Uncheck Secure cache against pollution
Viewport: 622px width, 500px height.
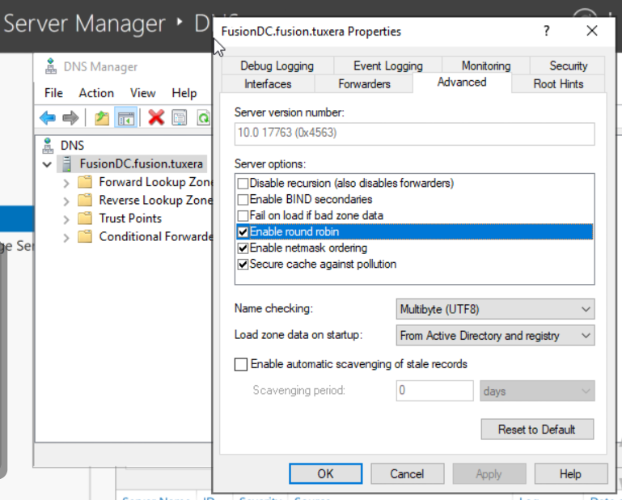(x=242, y=264)
